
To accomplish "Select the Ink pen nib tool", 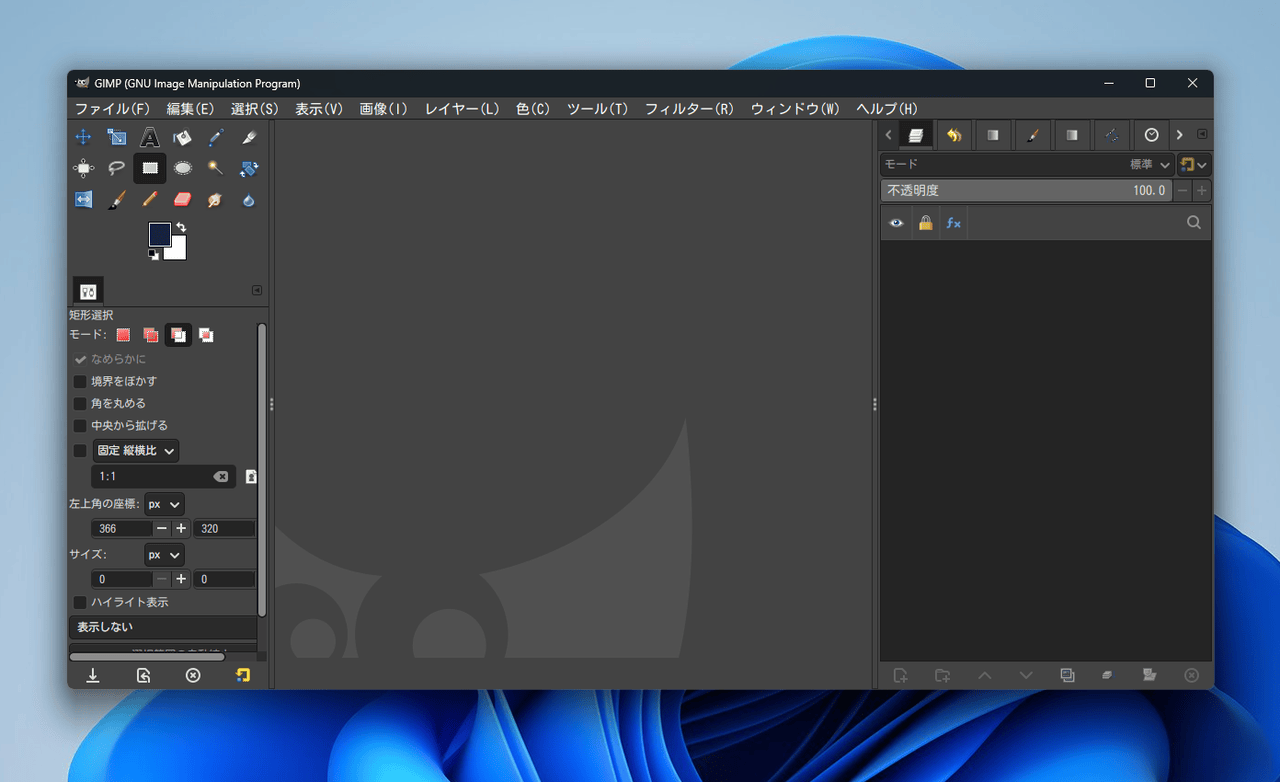I will (x=249, y=137).
